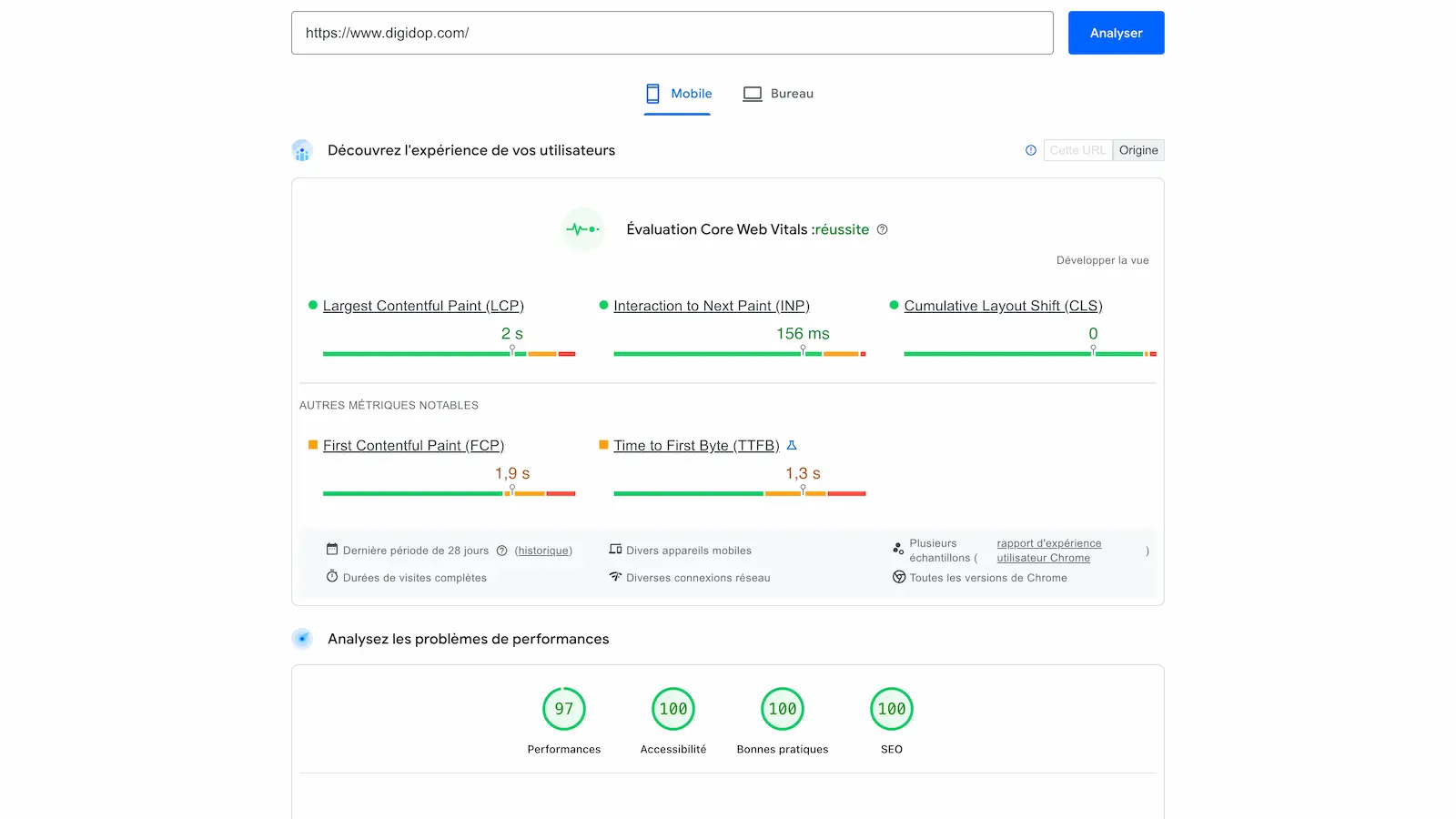Click the INP value 156 ms
The width and height of the screenshot is (1456, 819).
pyautogui.click(x=803, y=334)
